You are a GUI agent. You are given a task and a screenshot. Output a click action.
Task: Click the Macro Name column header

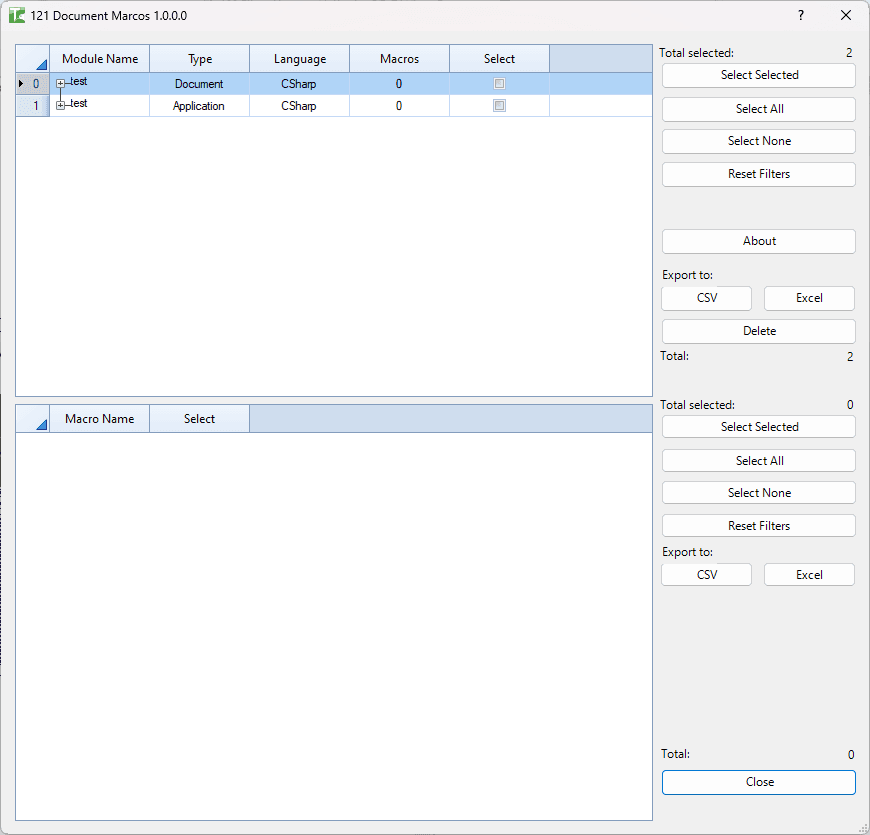point(100,419)
